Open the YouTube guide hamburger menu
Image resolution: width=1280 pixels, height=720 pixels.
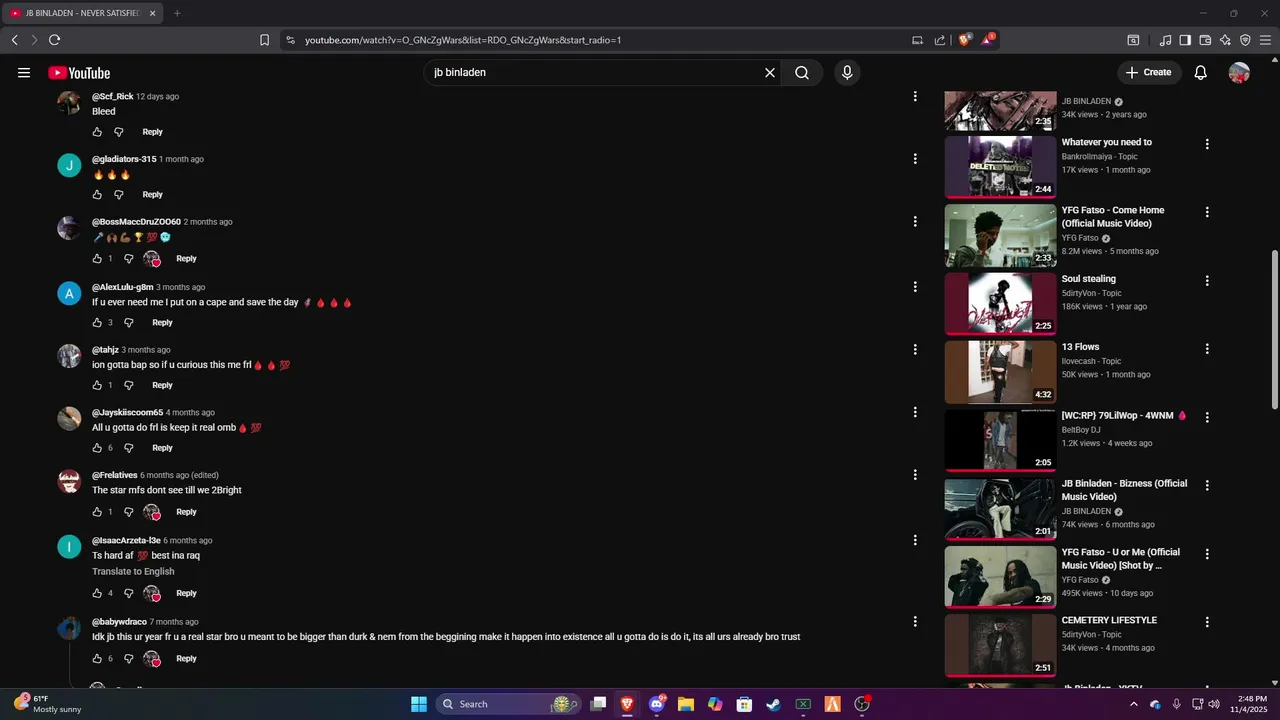point(24,73)
